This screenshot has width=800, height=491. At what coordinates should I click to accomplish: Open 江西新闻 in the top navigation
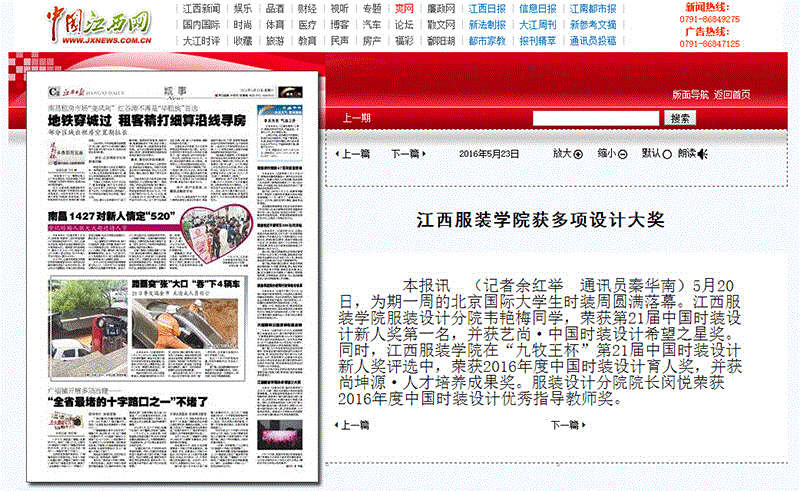coord(201,8)
